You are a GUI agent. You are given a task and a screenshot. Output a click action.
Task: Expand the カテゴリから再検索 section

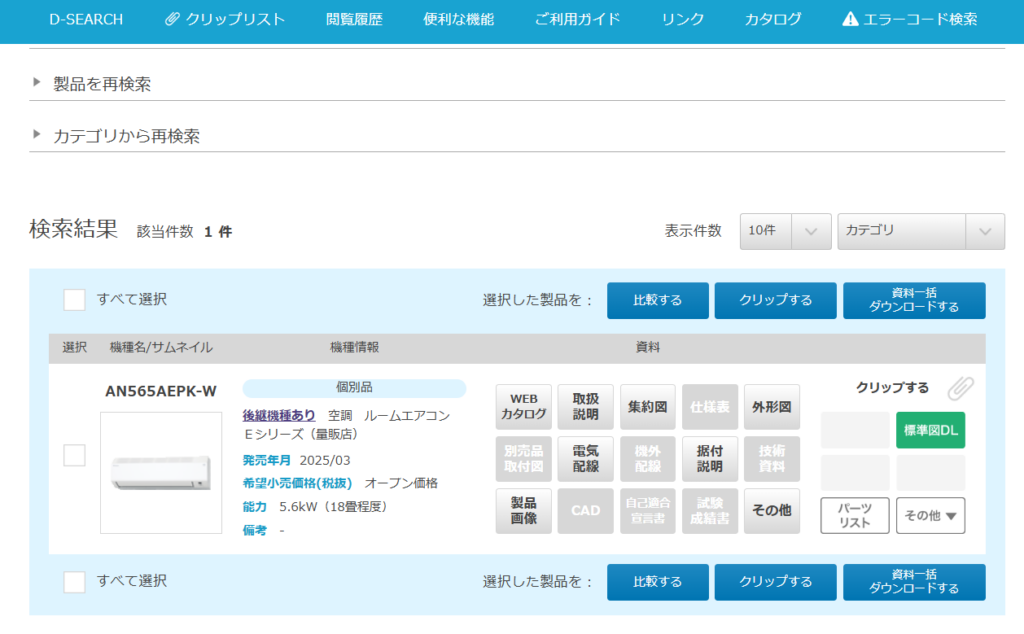126,136
